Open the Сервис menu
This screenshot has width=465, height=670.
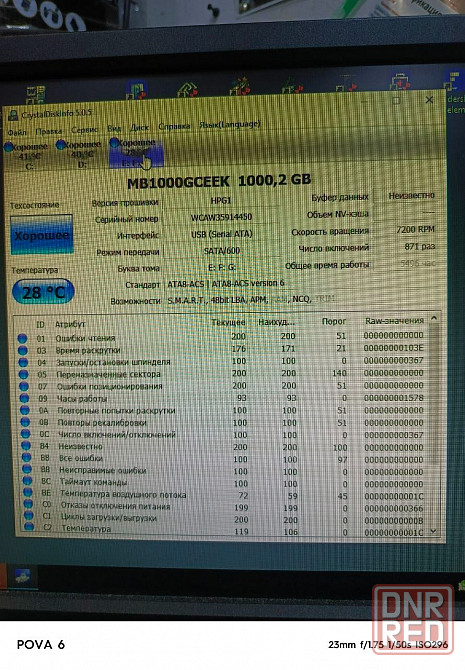click(x=84, y=129)
